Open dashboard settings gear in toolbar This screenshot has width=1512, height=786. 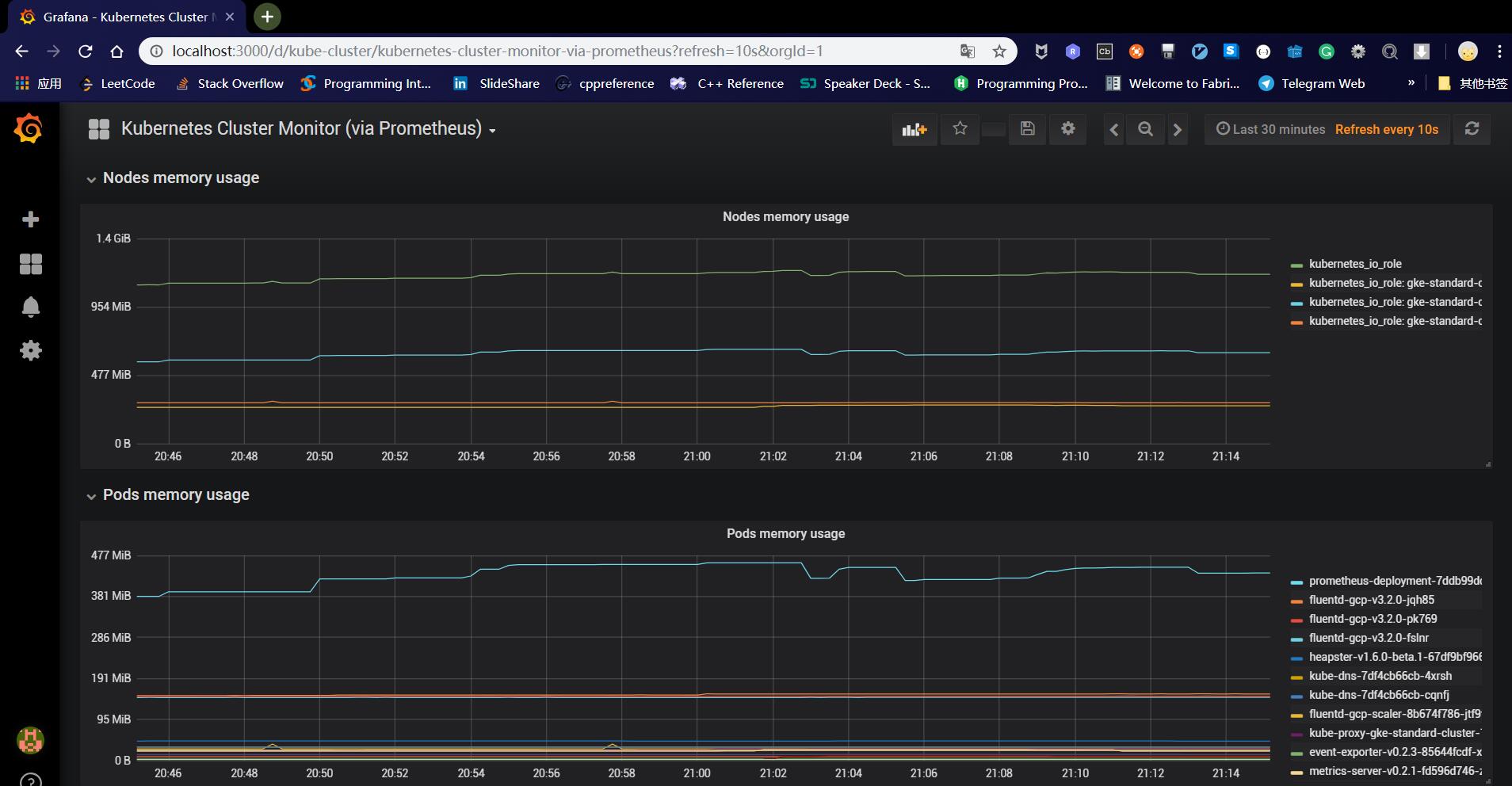[x=1068, y=129]
